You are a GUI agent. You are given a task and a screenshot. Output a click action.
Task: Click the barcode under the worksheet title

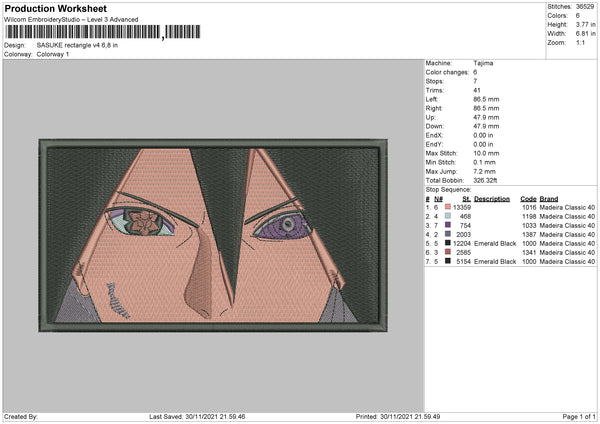click(102, 32)
